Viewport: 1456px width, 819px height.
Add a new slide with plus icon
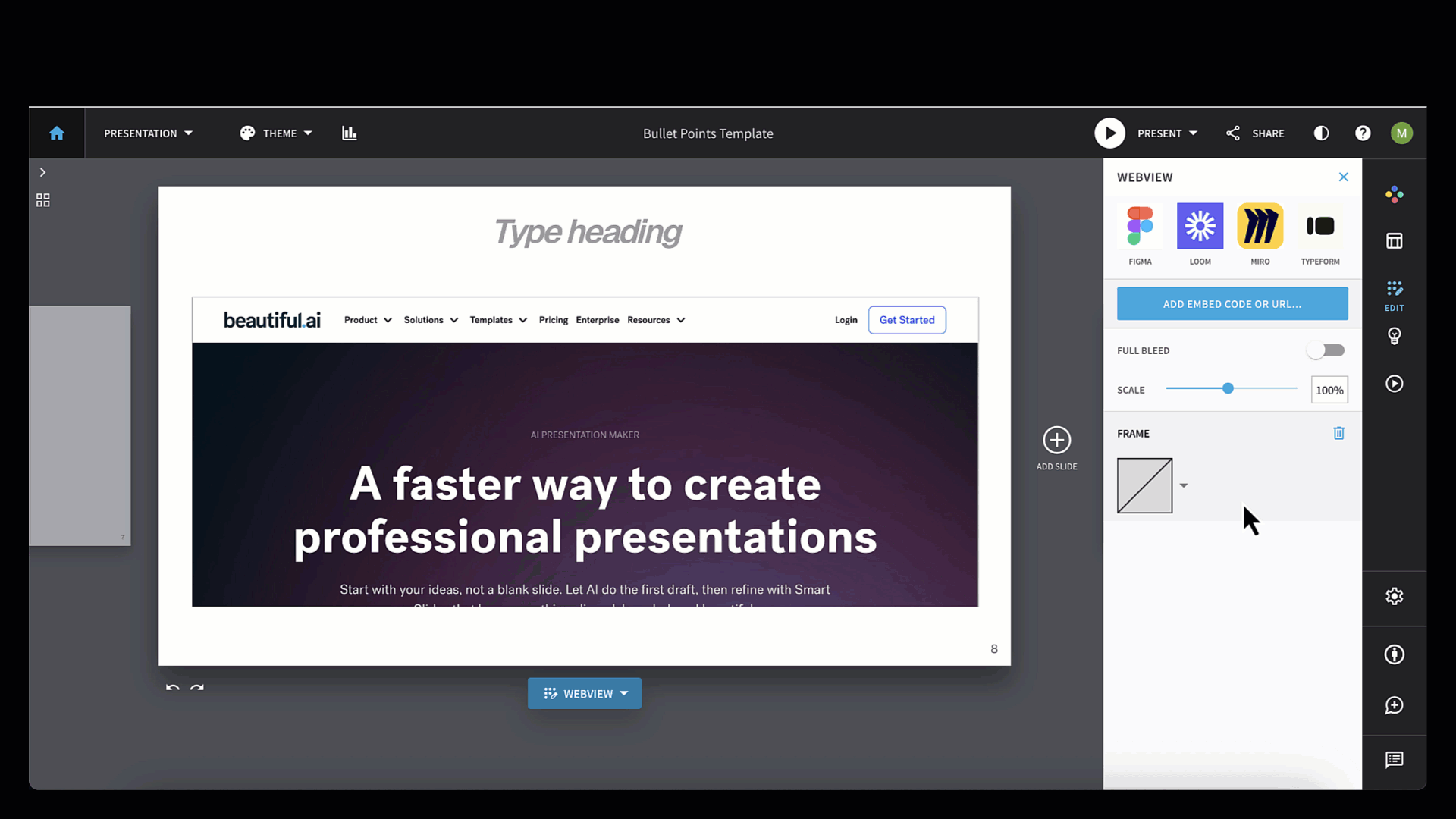(x=1056, y=440)
